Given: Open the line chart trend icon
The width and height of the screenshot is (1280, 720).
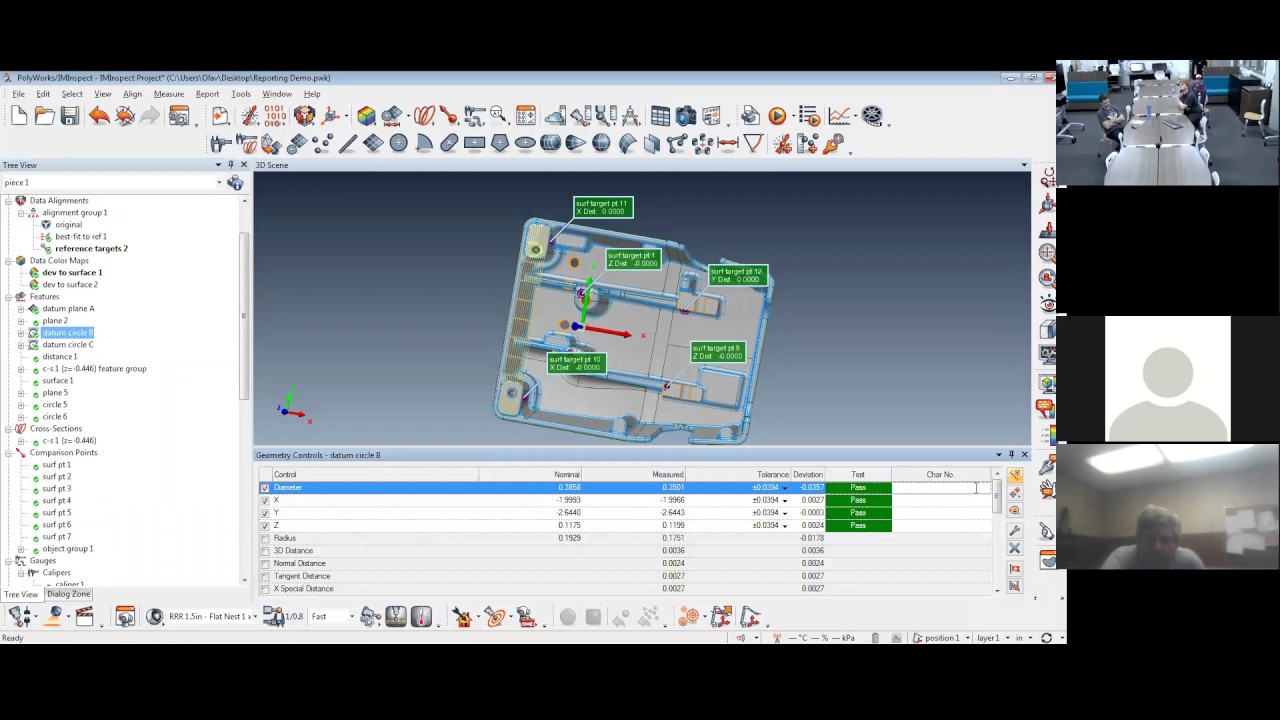Looking at the screenshot, I should click(x=838, y=116).
